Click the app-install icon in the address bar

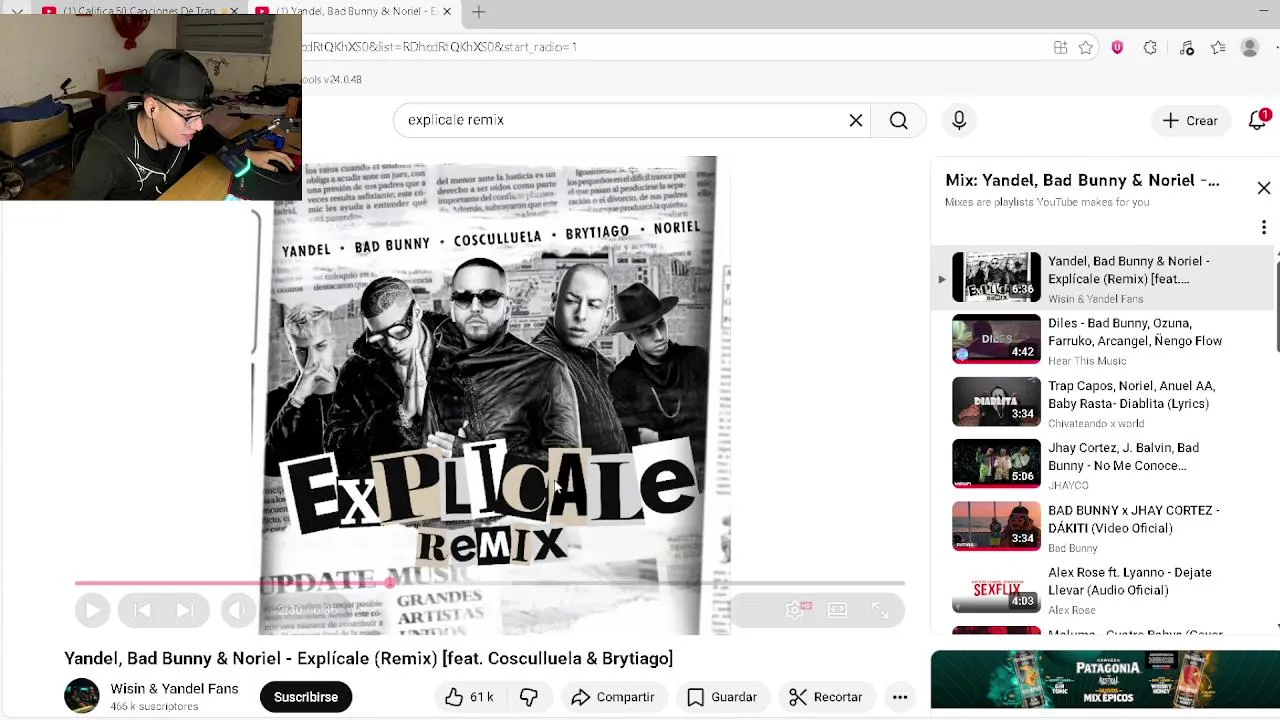click(1060, 47)
